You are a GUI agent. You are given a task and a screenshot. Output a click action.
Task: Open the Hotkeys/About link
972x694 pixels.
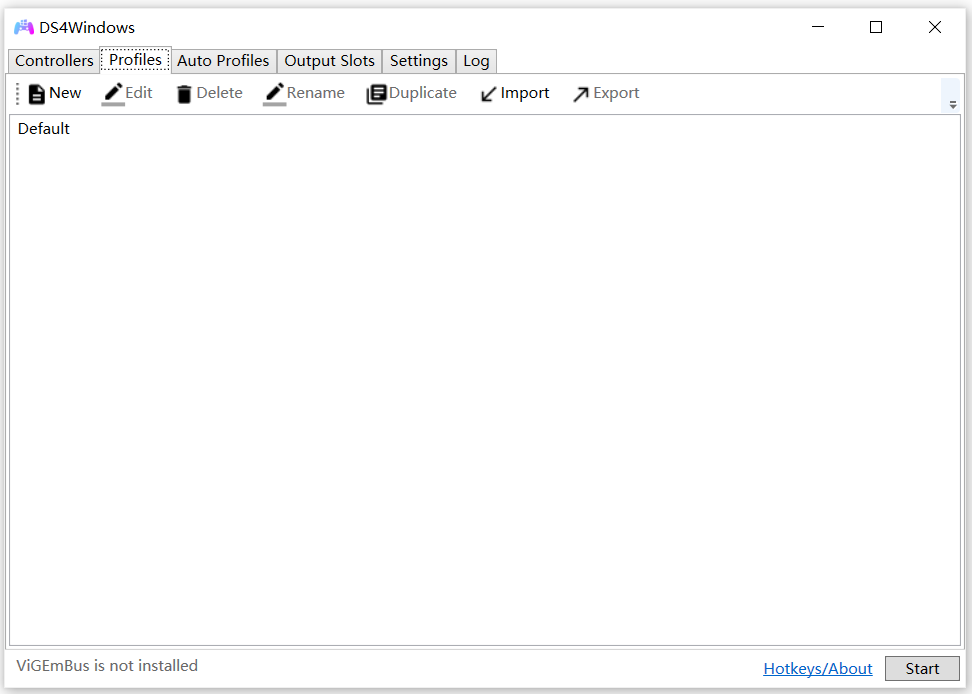tap(818, 669)
